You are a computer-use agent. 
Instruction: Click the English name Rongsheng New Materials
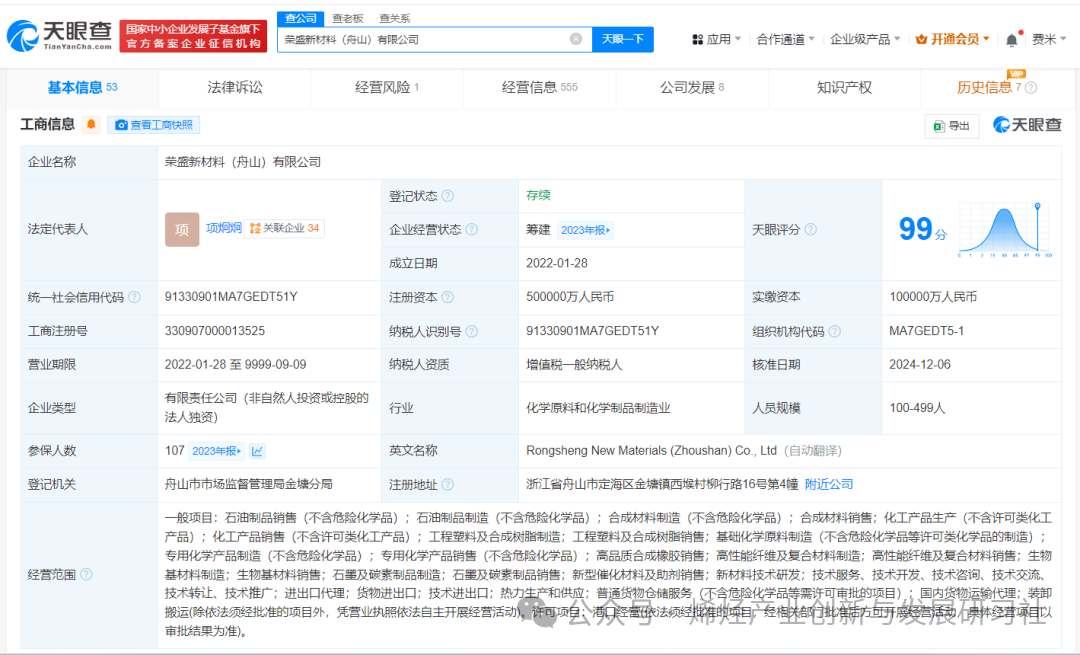[x=651, y=450]
